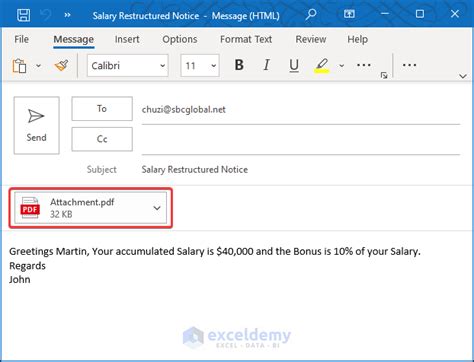The height and width of the screenshot is (362, 474).
Task: Click the To button
Action: [x=102, y=109]
